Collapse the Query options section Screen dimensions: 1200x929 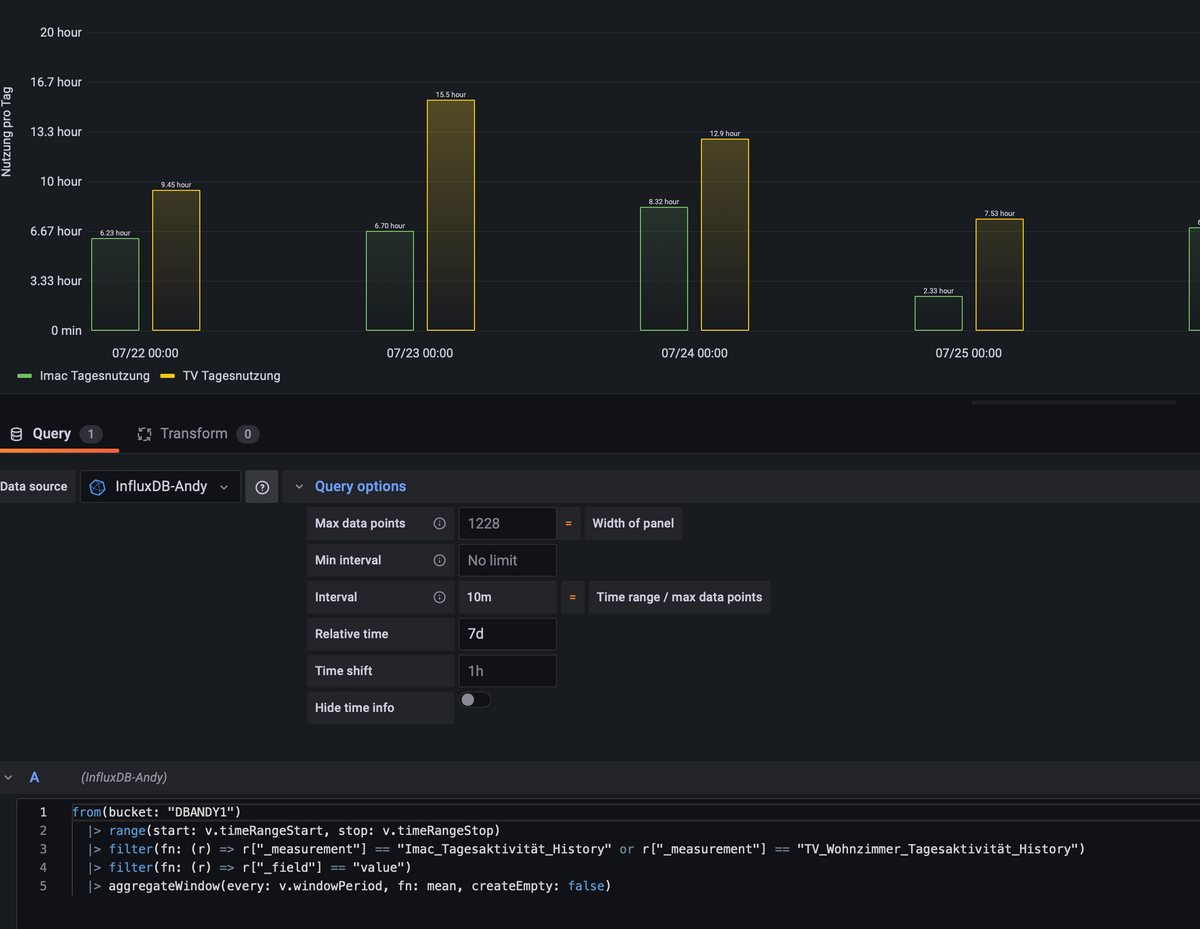click(299, 487)
